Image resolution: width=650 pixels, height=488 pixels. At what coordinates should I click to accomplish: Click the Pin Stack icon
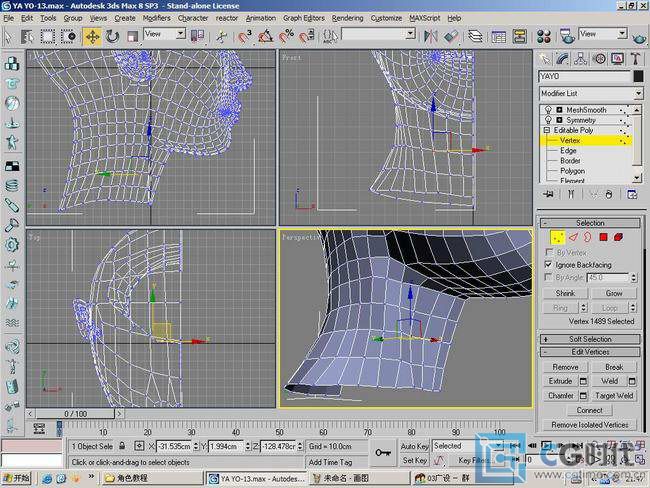tap(548, 194)
